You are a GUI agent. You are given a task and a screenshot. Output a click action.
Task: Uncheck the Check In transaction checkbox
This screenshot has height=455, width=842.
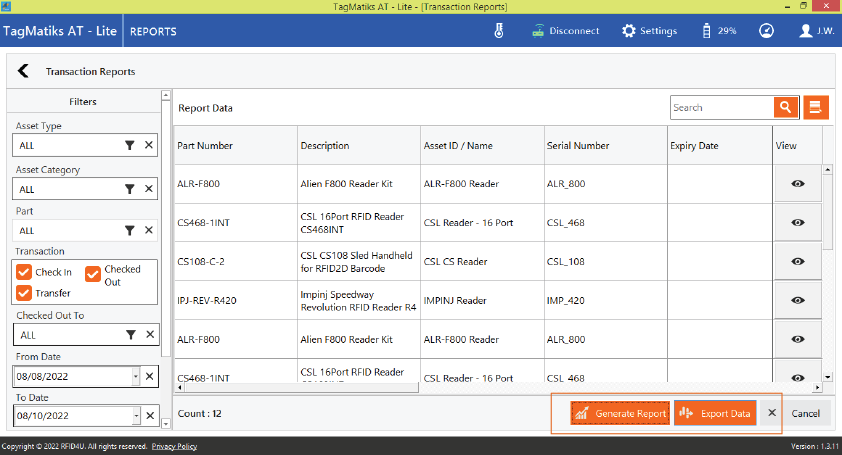24,272
